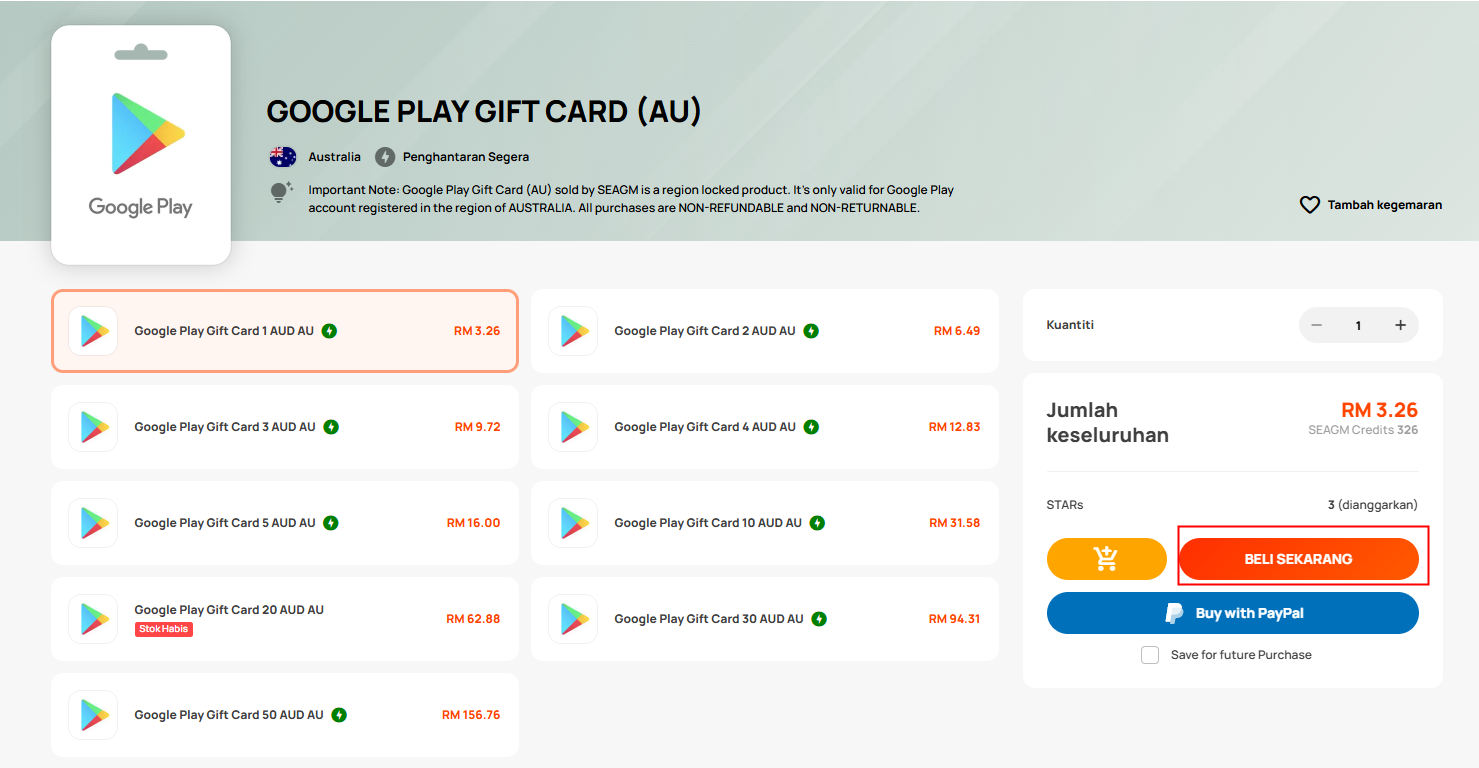Tick the Save for future Purchase checkbox
Screen dimensions: 1479x768
[1150, 655]
